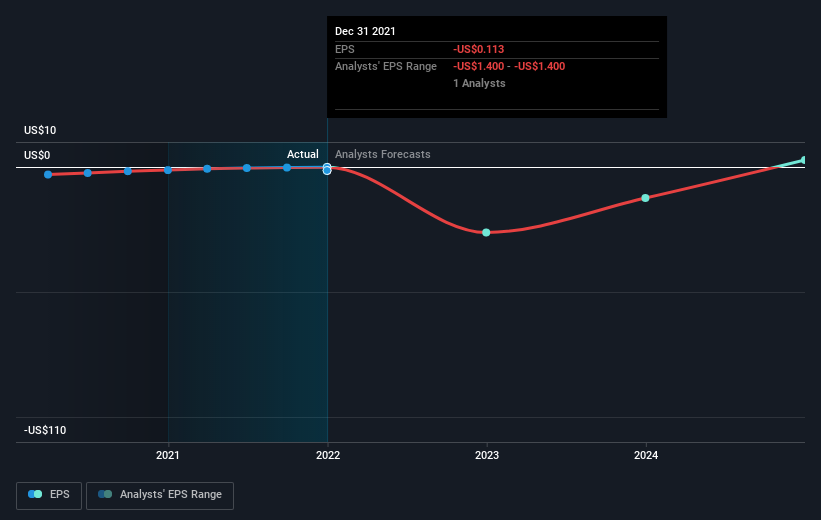Toggle the EPS legend series
The height and width of the screenshot is (520, 821).
point(49,495)
